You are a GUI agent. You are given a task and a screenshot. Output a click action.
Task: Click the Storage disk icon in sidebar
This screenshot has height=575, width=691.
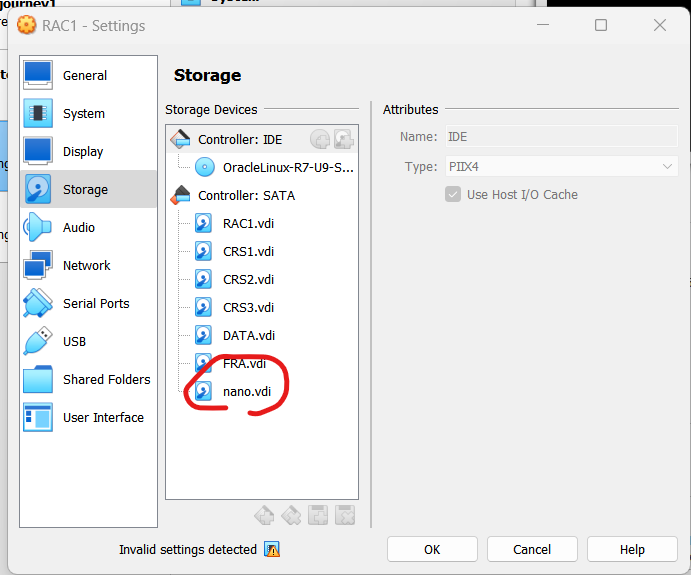[38, 189]
